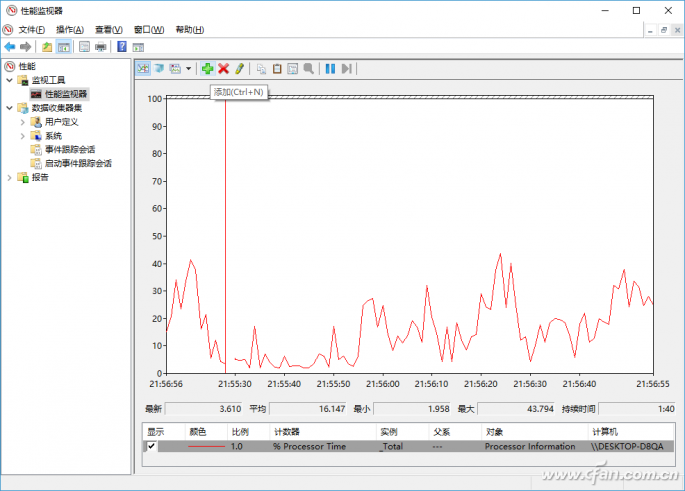Freeze the display with the pause icon
685x491 pixels.
pos(330,68)
